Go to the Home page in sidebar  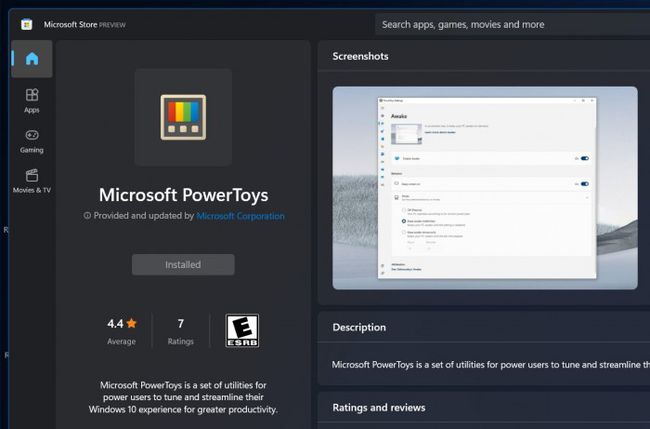[x=31, y=59]
